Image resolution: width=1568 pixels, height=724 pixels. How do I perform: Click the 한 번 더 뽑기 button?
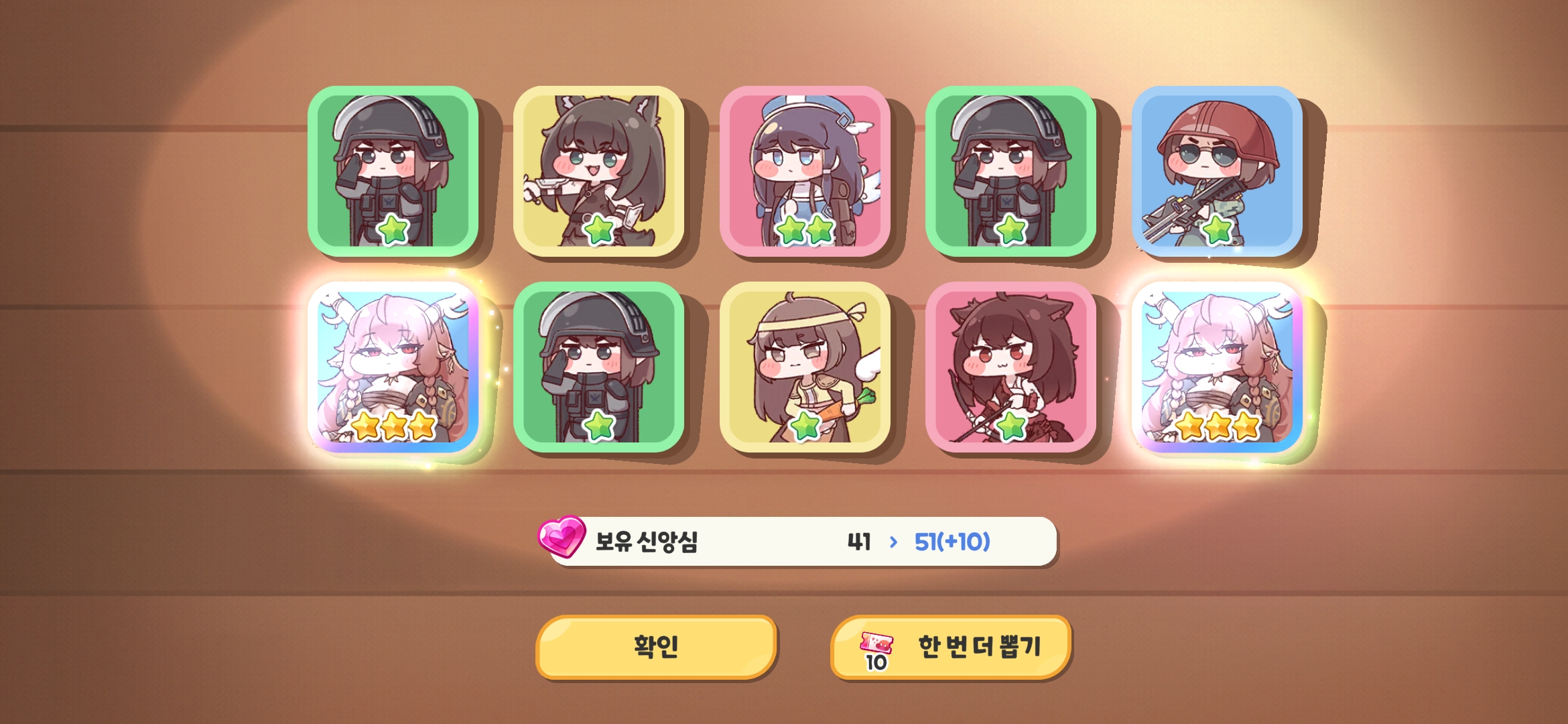(x=951, y=647)
